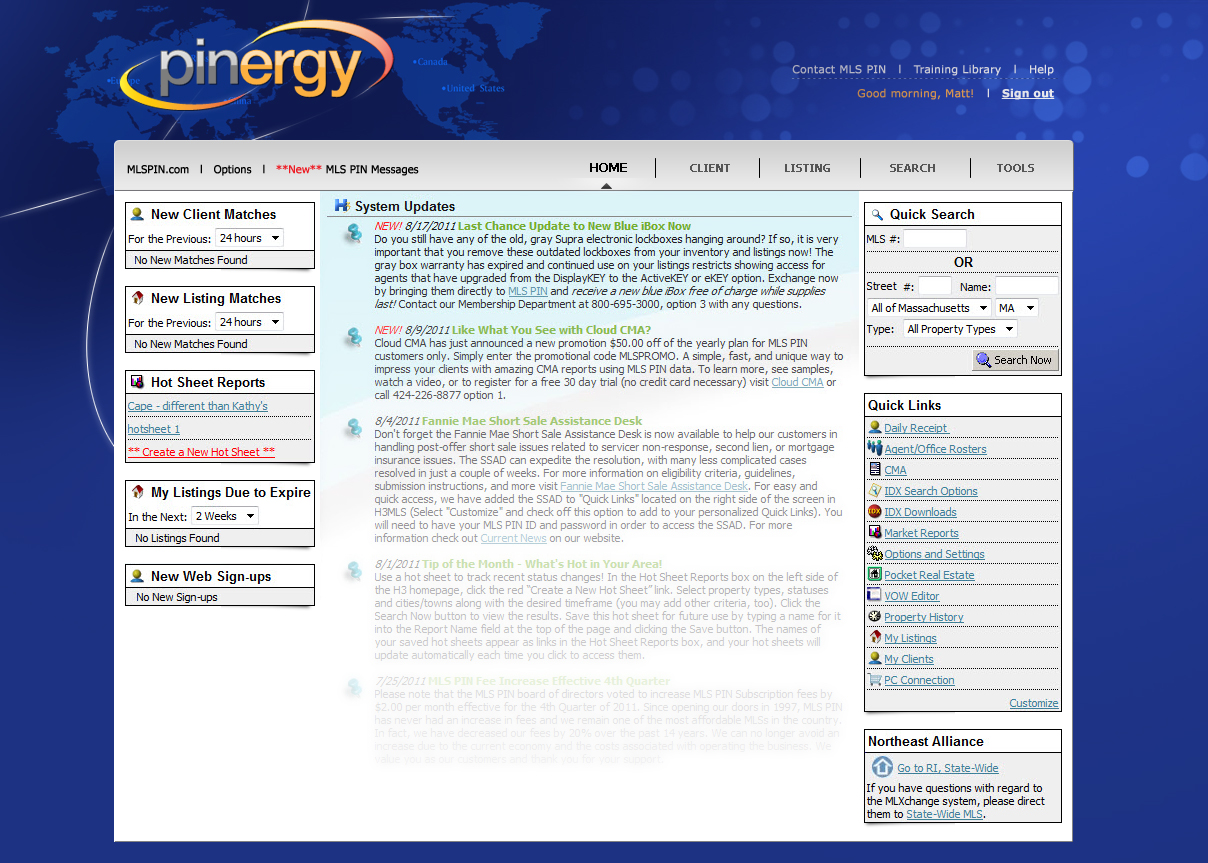Click Create a New Hot Sheet link
Image resolution: width=1208 pixels, height=863 pixels.
(x=201, y=452)
